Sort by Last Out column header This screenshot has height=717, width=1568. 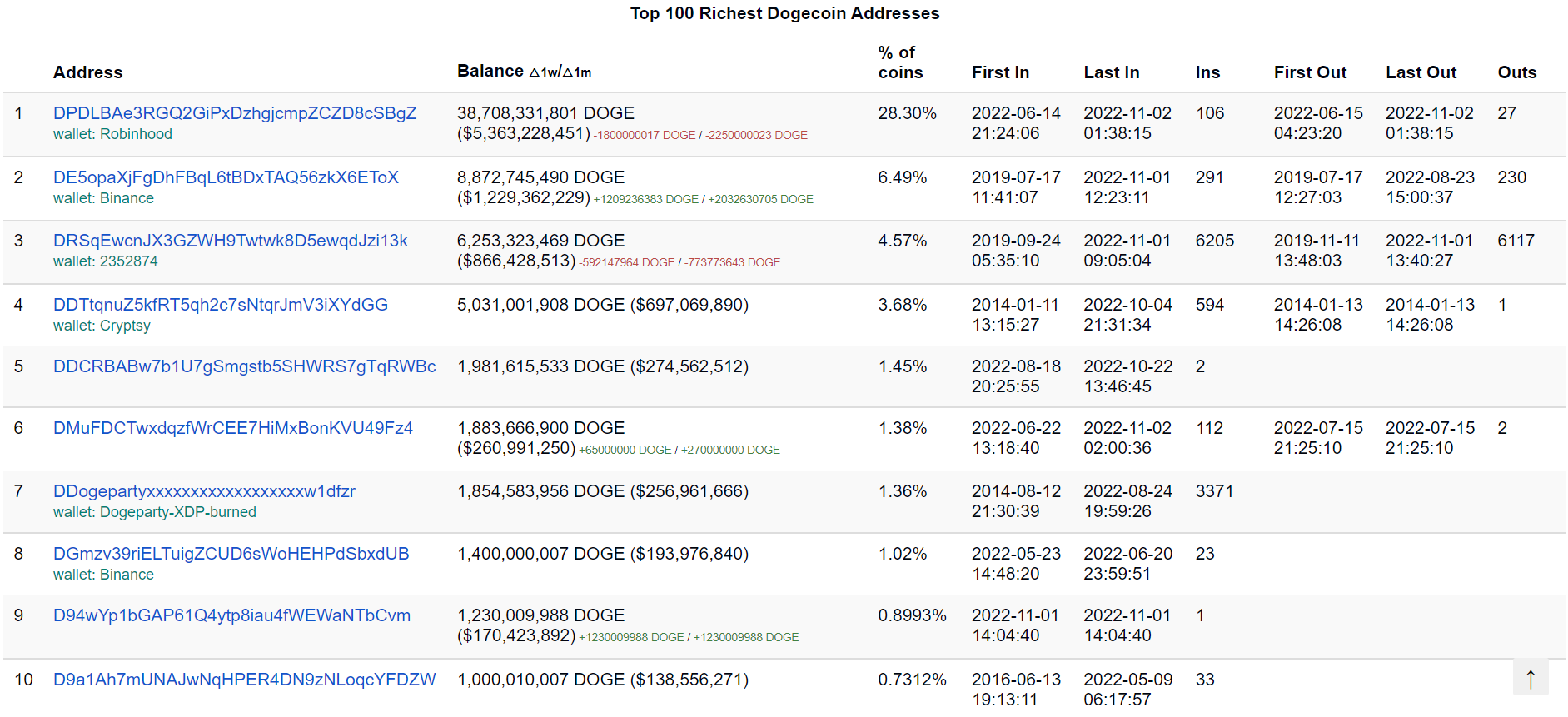[1420, 72]
